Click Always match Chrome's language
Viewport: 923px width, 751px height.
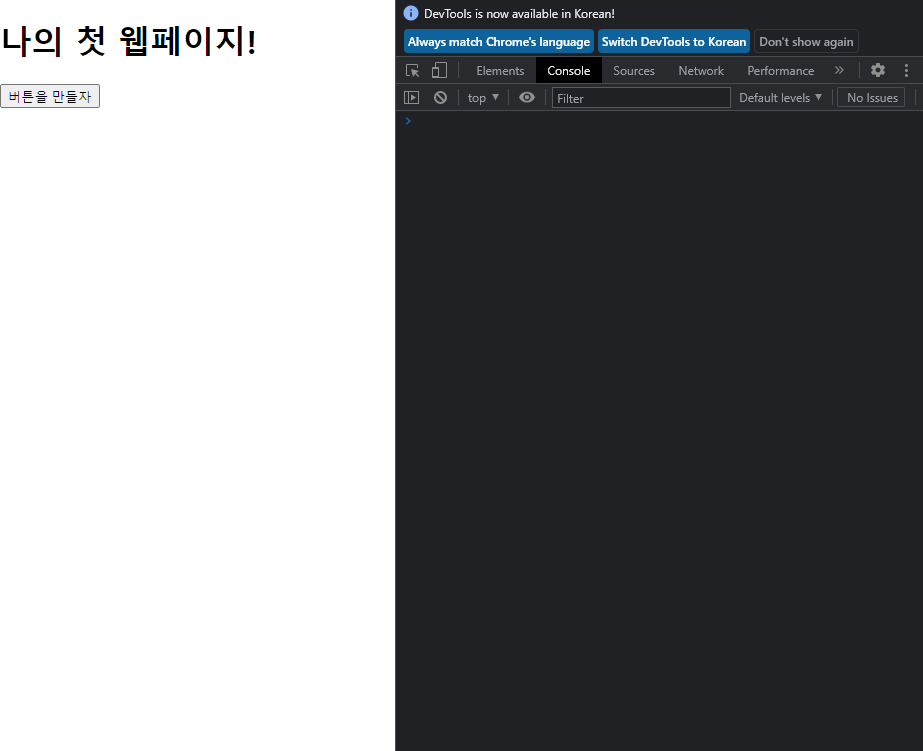point(499,42)
